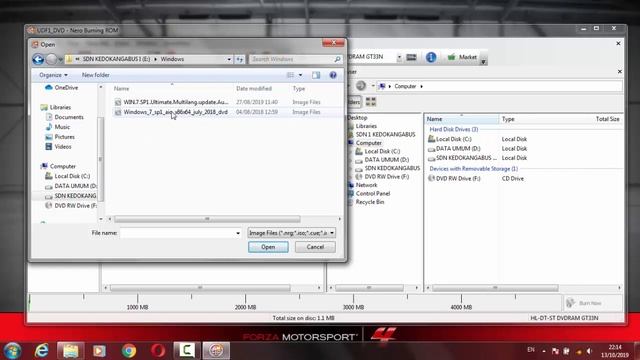Toggle the preview pane icon
The image size is (640, 360).
tap(316, 75)
